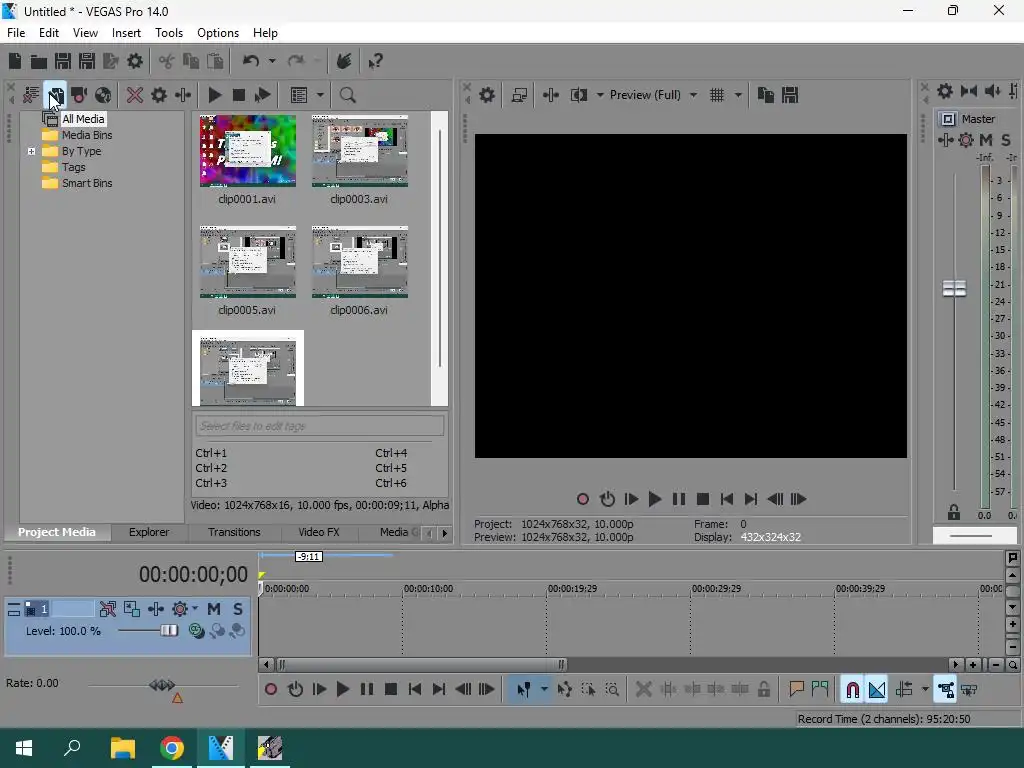Click Record button under the preview window
This screenshot has height=768, width=1024.
point(583,500)
